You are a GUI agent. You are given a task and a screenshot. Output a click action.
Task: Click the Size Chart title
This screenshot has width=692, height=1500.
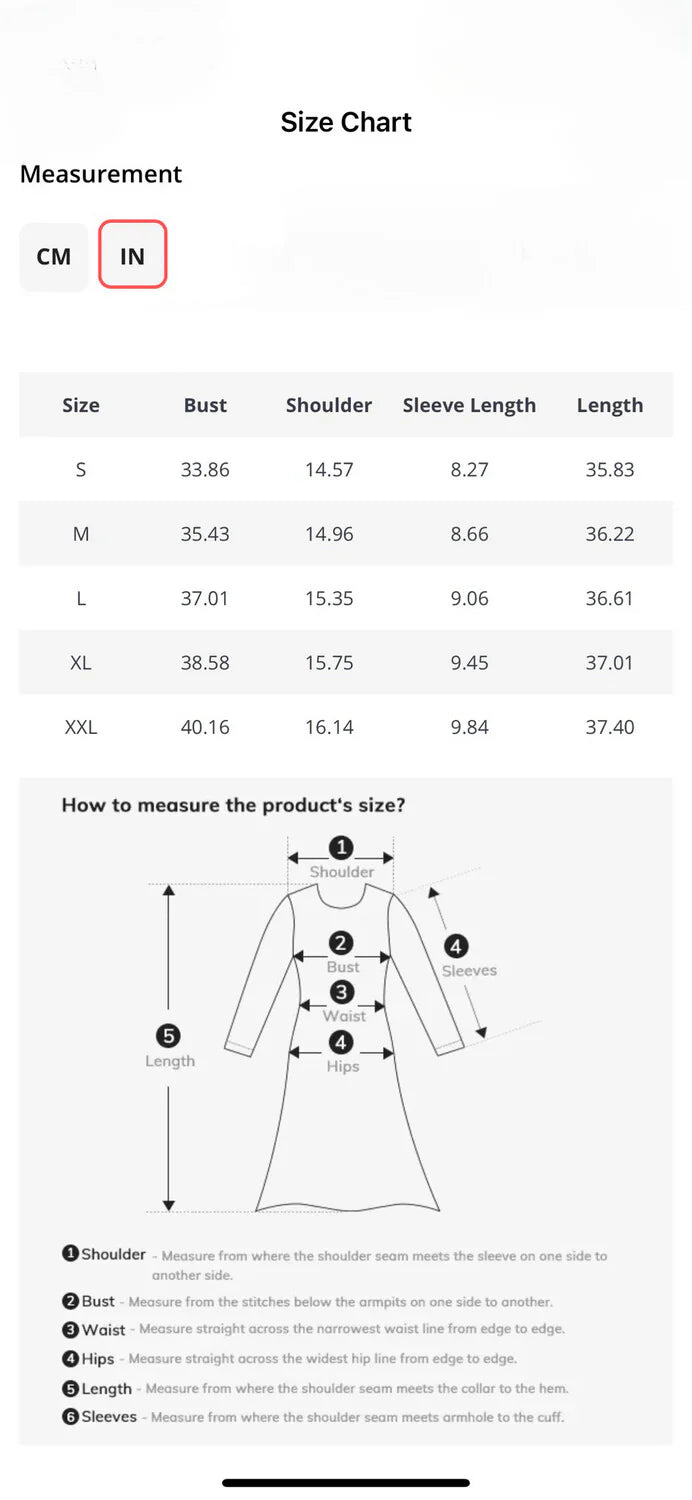coord(346,122)
